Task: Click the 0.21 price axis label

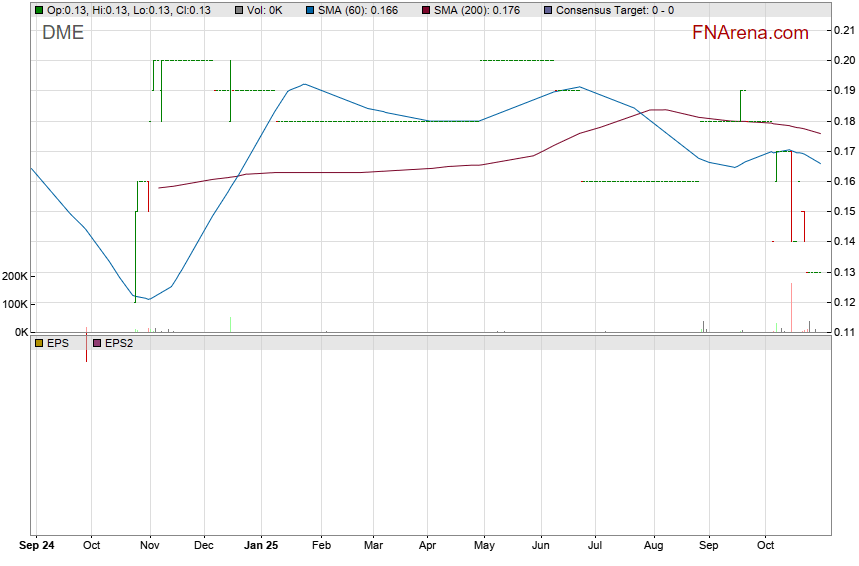Action: point(842,31)
